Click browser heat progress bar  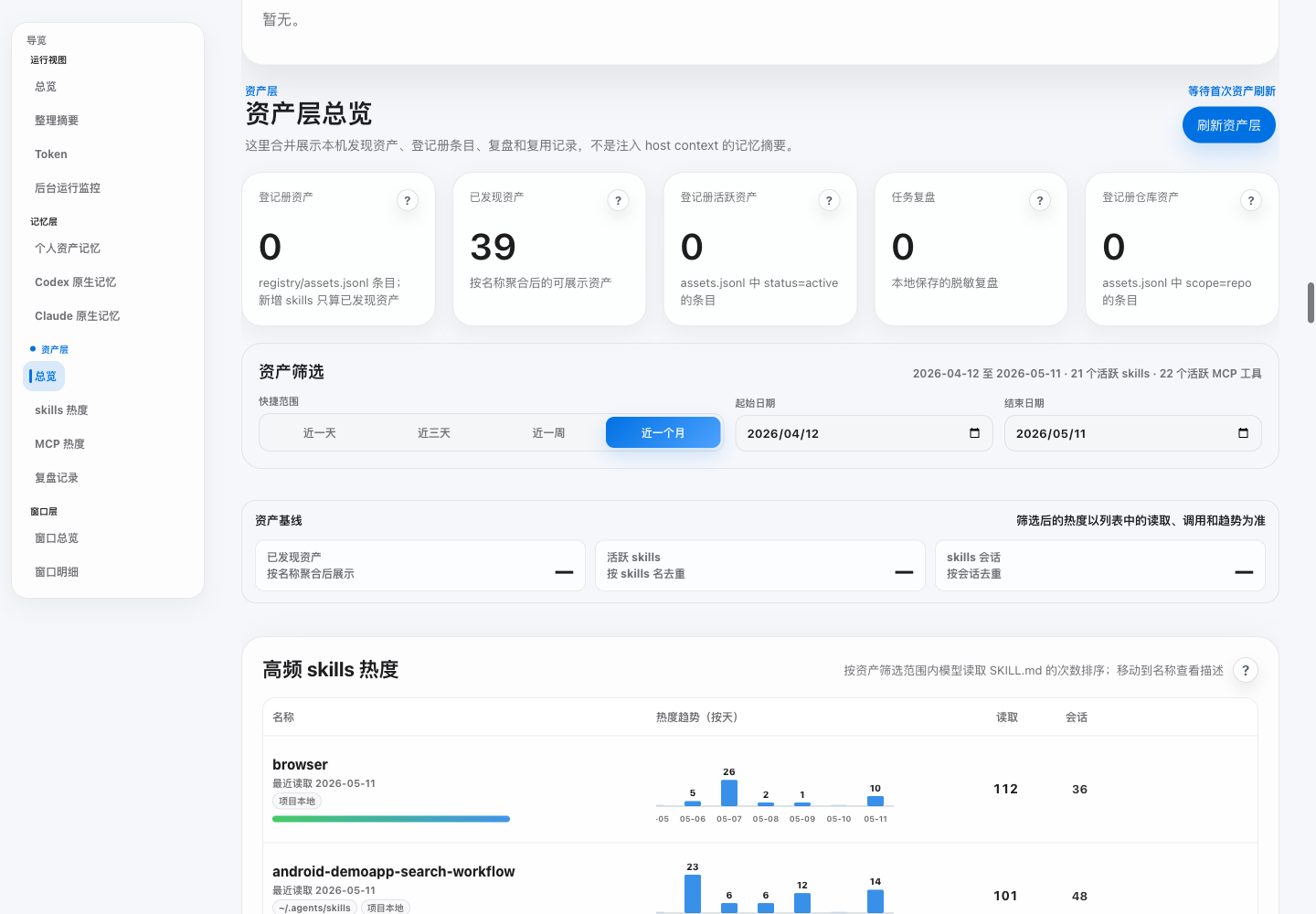(391, 819)
